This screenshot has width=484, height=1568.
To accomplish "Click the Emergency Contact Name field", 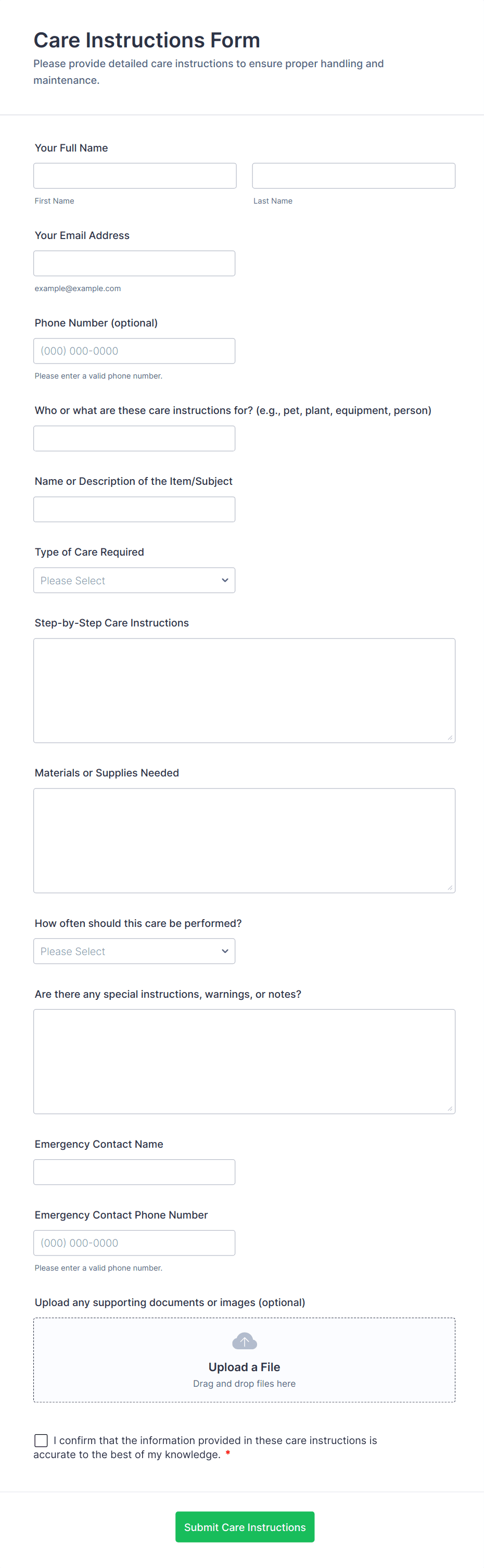I will pyautogui.click(x=134, y=1172).
